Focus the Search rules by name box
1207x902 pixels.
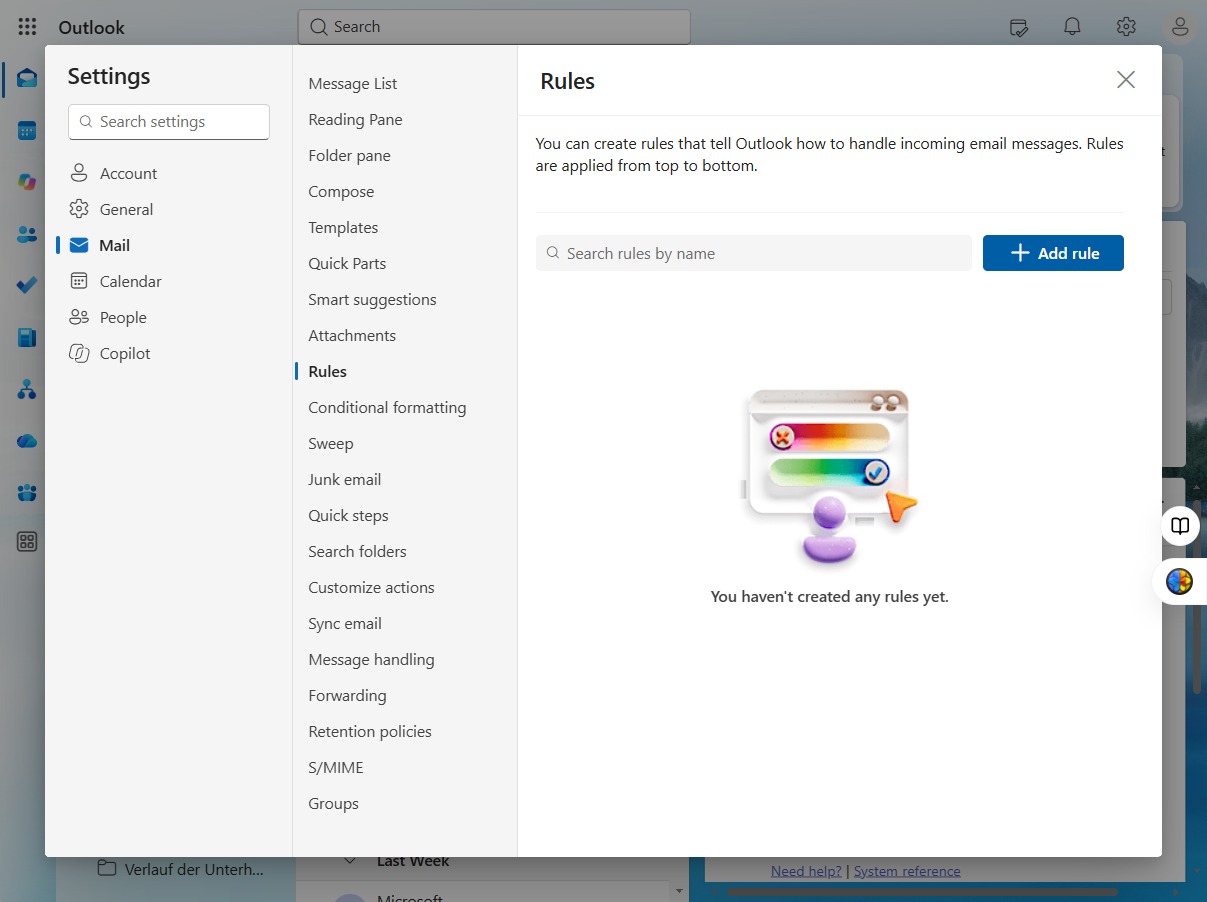click(x=754, y=253)
